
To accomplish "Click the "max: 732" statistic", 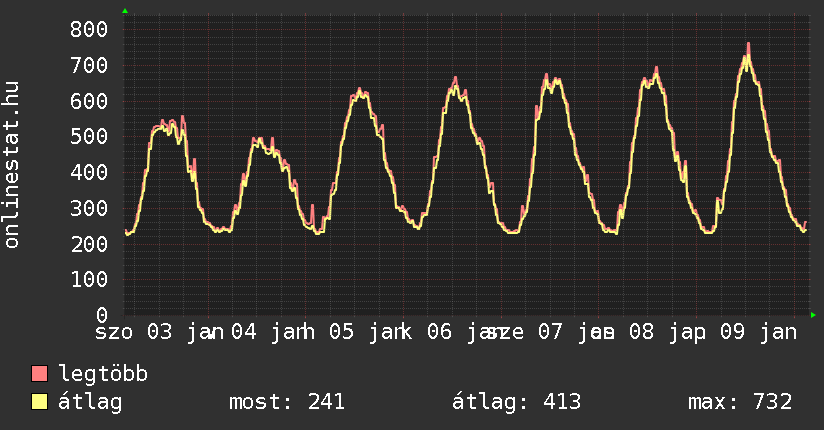I will tap(740, 402).
